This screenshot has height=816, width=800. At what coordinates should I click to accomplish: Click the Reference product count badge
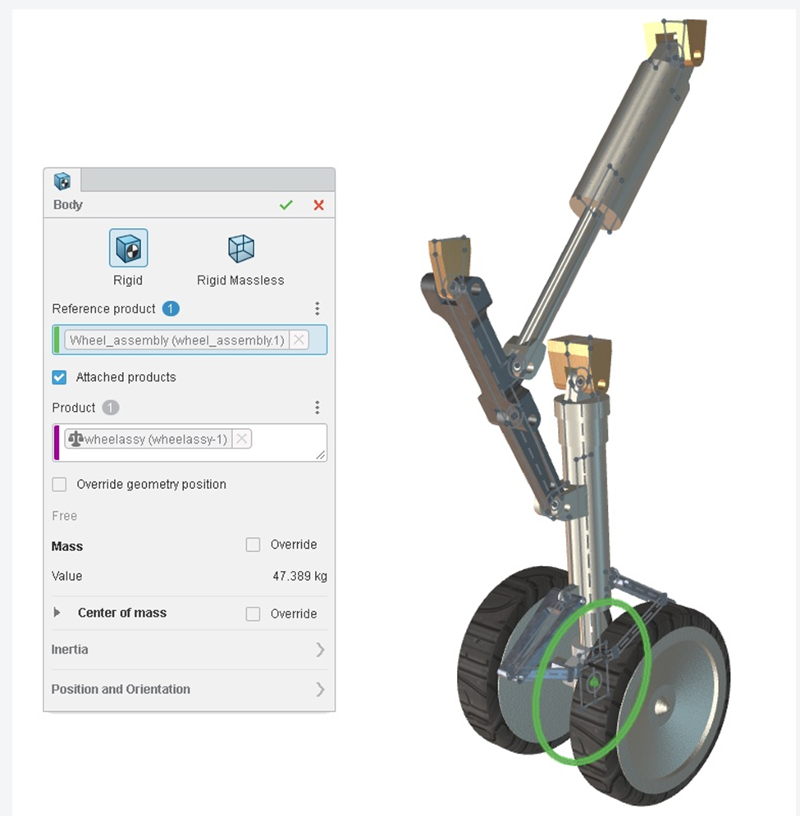171,309
